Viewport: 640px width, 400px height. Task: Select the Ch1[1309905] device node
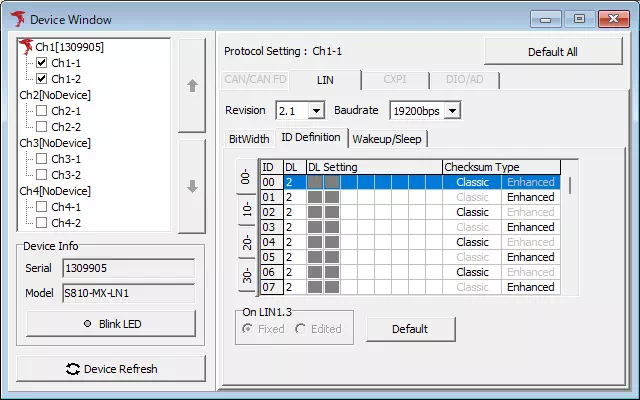pos(69,47)
